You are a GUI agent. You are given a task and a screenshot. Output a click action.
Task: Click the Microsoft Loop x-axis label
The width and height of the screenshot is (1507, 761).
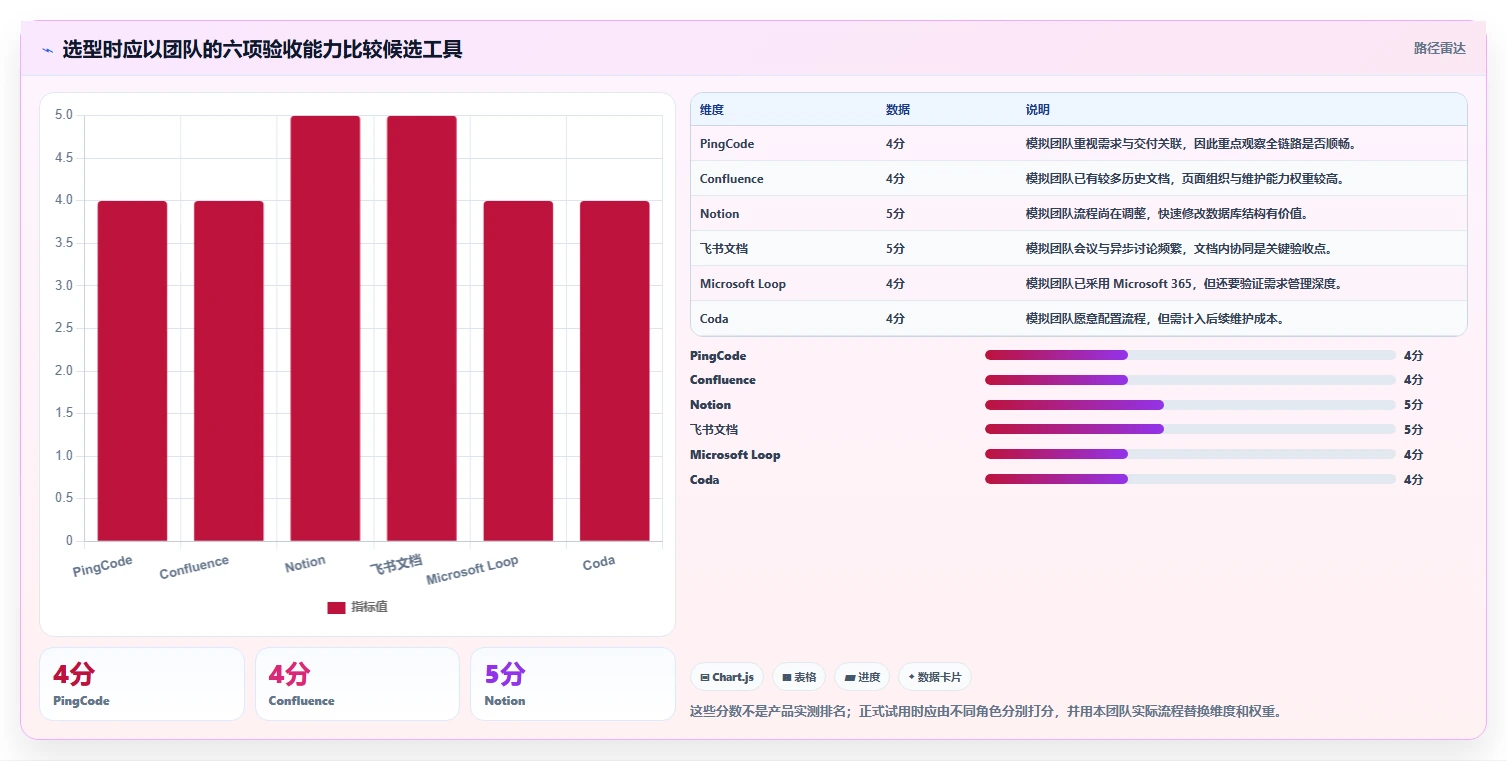tap(472, 570)
